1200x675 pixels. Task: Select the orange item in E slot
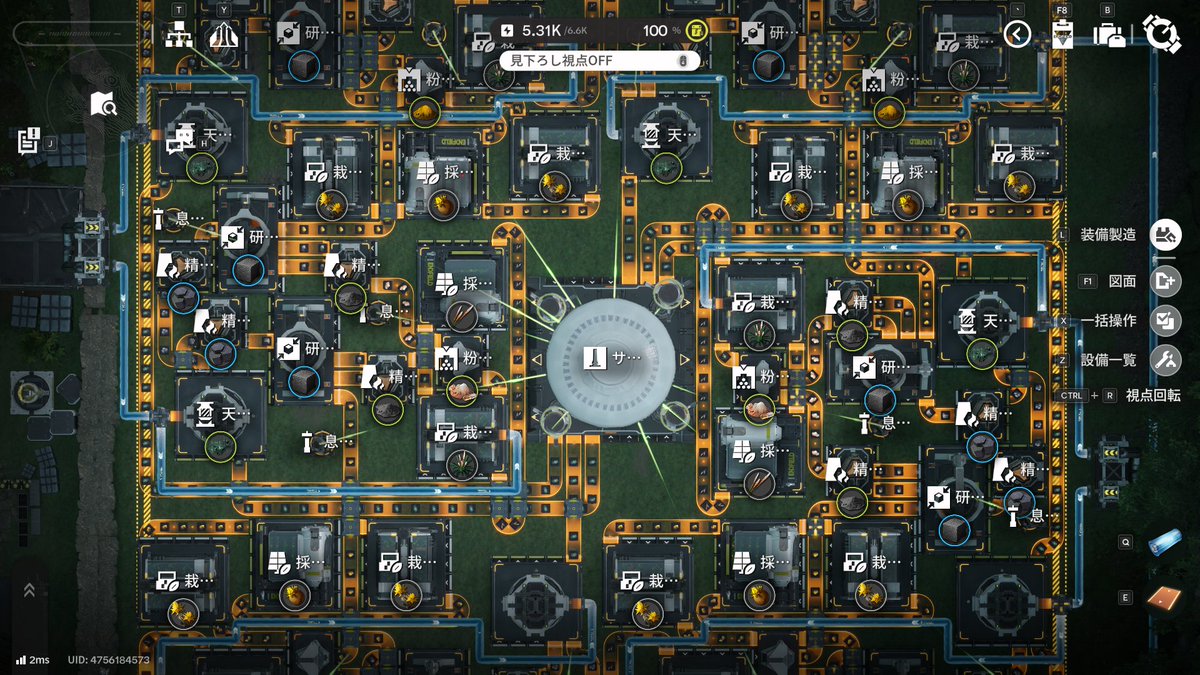point(1164,597)
